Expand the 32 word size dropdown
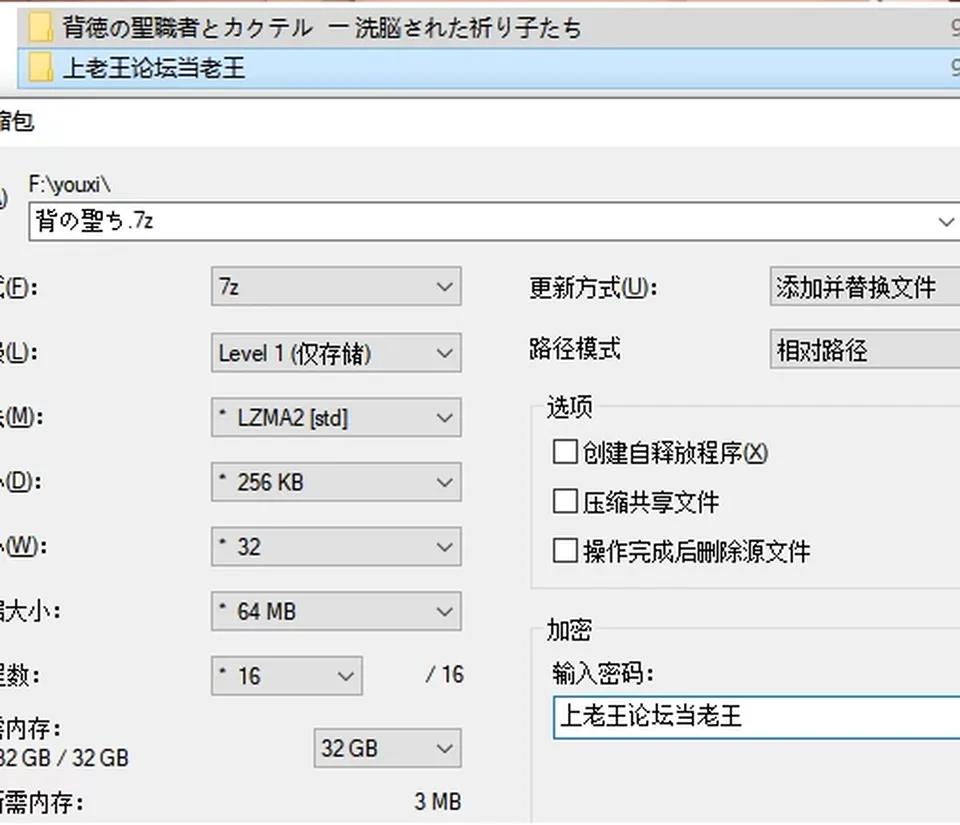 tap(336, 547)
